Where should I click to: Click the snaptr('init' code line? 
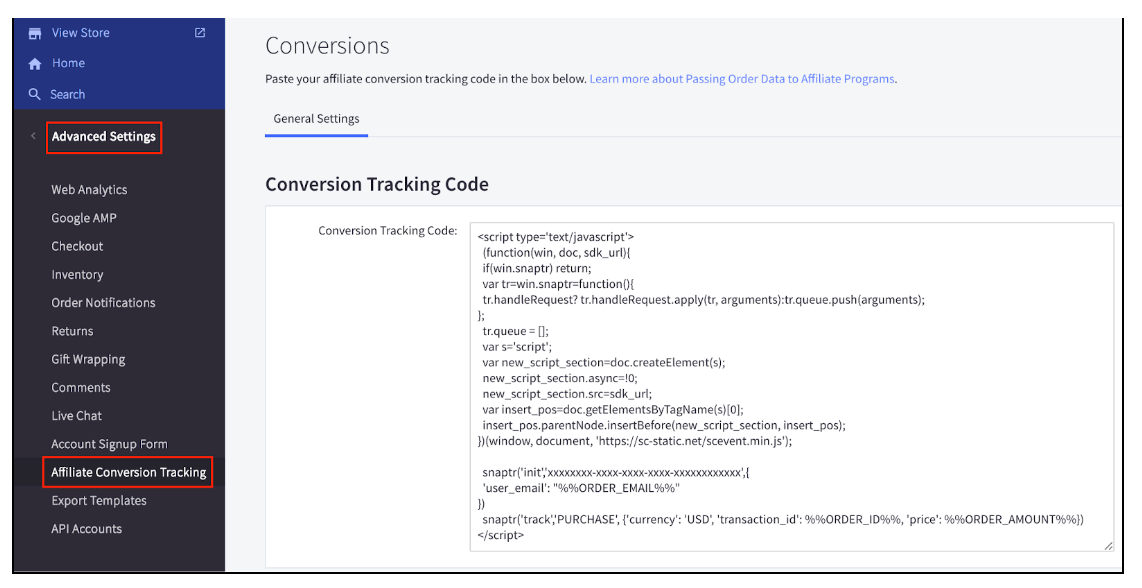(x=615, y=472)
